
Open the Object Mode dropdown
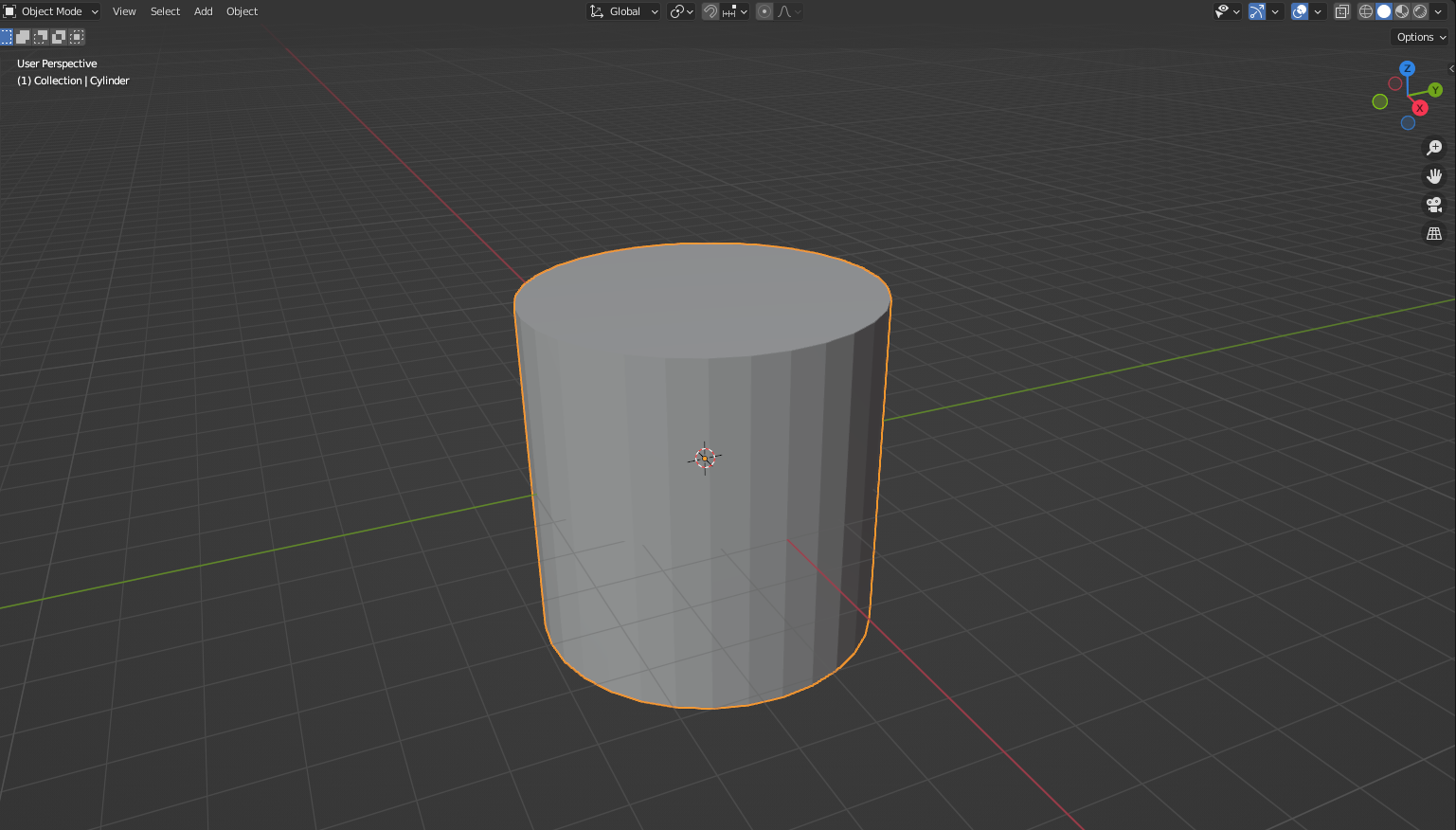click(x=51, y=11)
